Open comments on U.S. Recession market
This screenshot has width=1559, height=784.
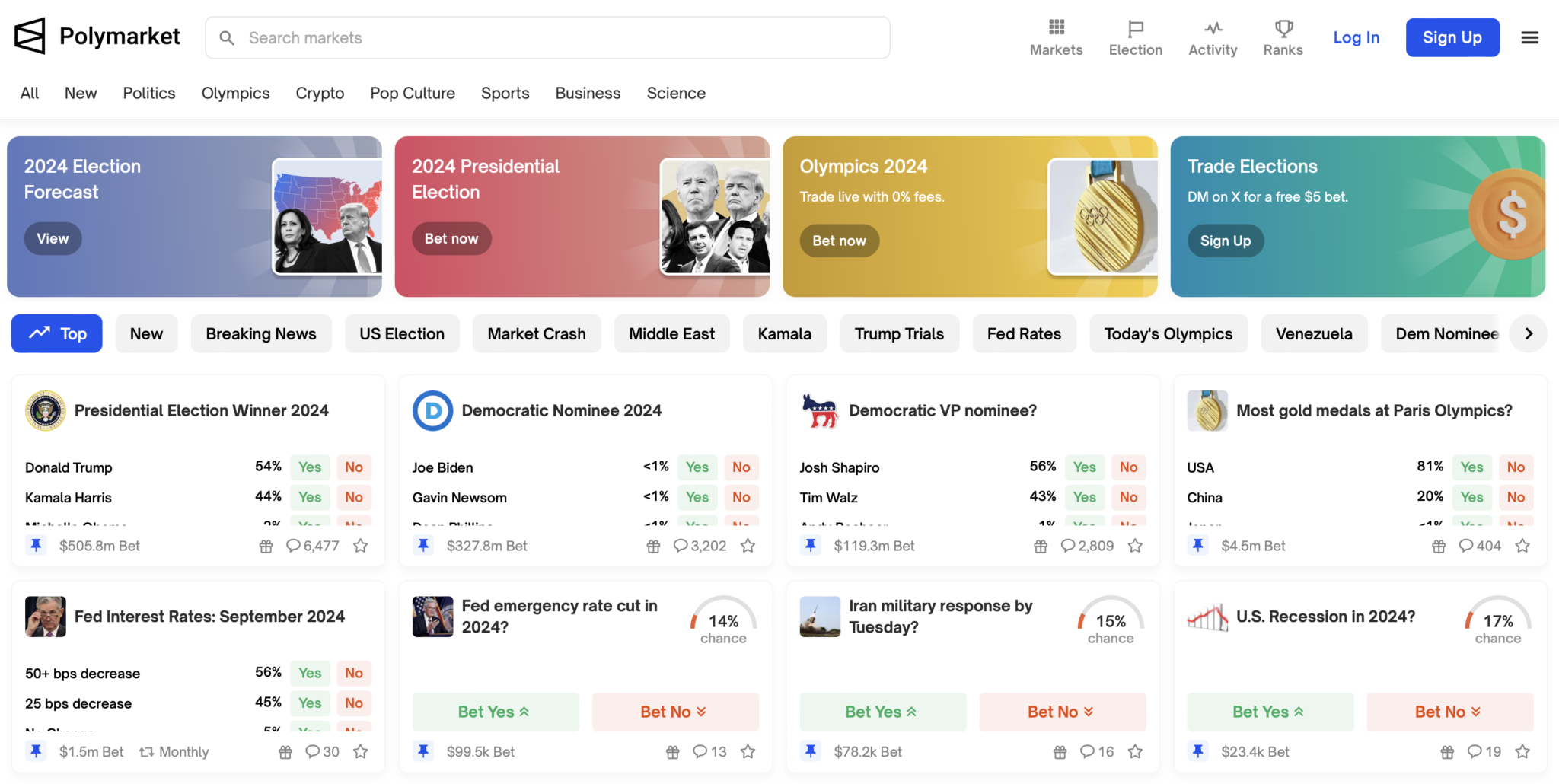[1484, 752]
